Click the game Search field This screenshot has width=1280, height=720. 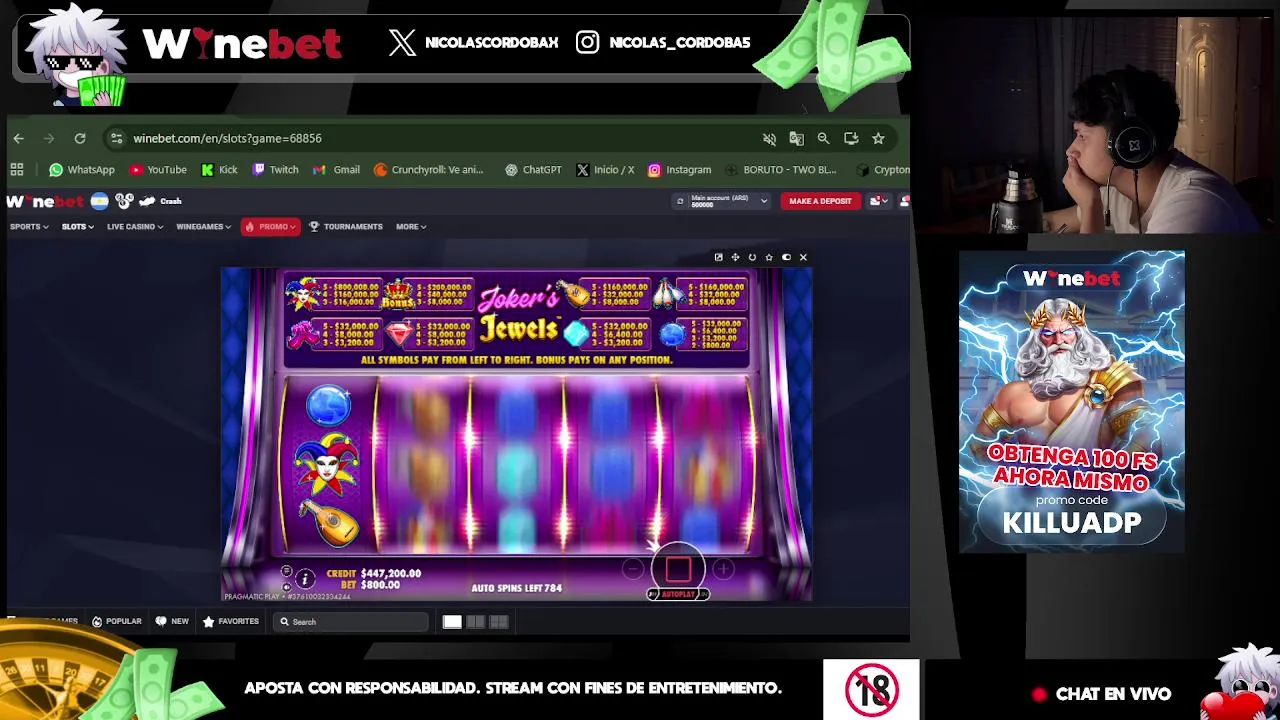[350, 622]
